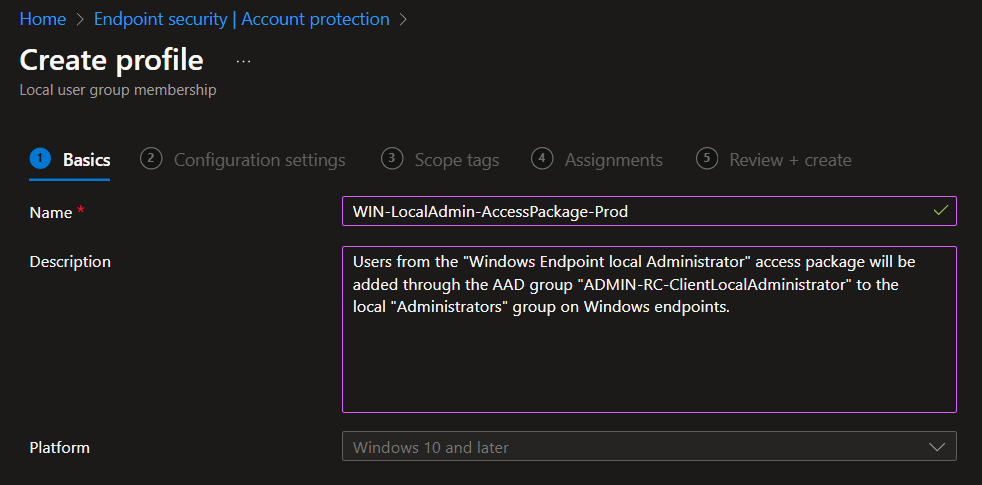
Task: Click the Name field label
Action: (51, 212)
